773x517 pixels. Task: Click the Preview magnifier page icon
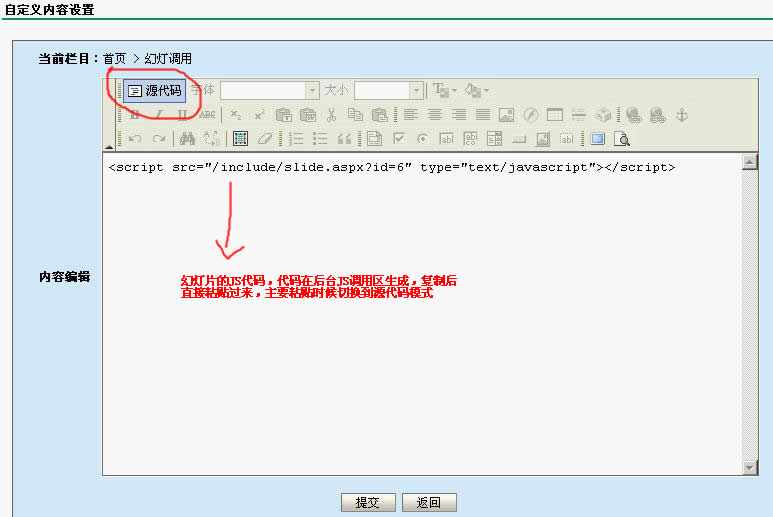[x=622, y=139]
